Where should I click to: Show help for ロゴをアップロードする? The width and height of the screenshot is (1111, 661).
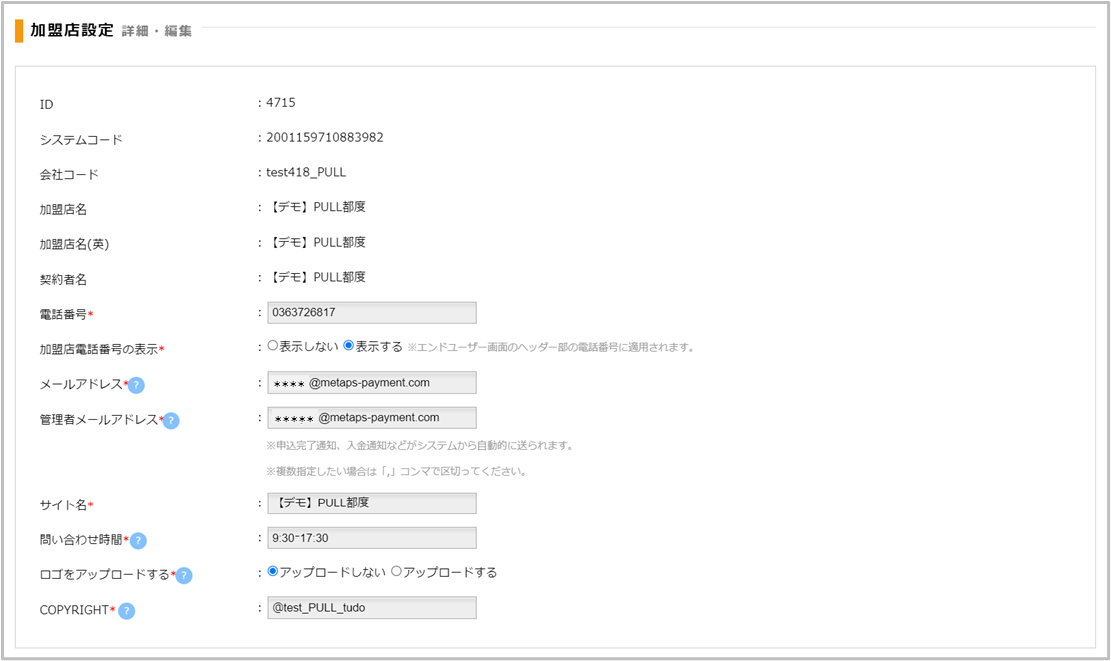[x=184, y=576]
